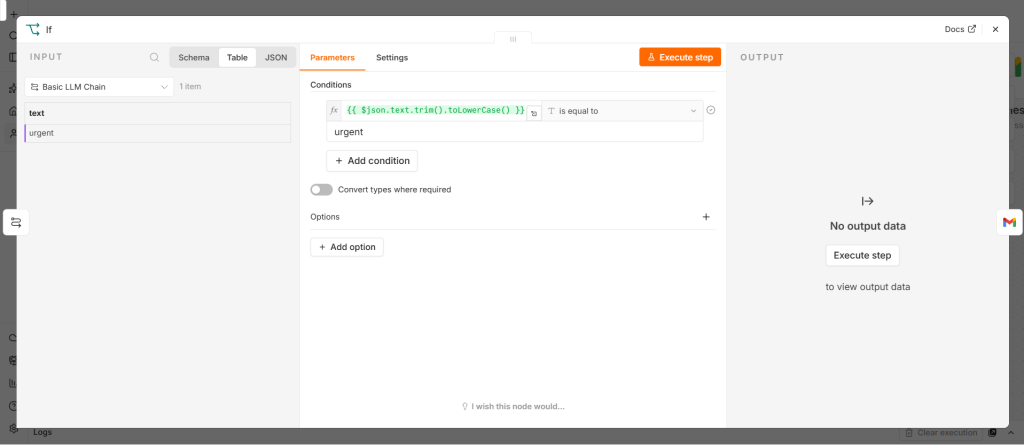This screenshot has height=445, width=1024.
Task: Switch input view to JSON
Action: 276,58
